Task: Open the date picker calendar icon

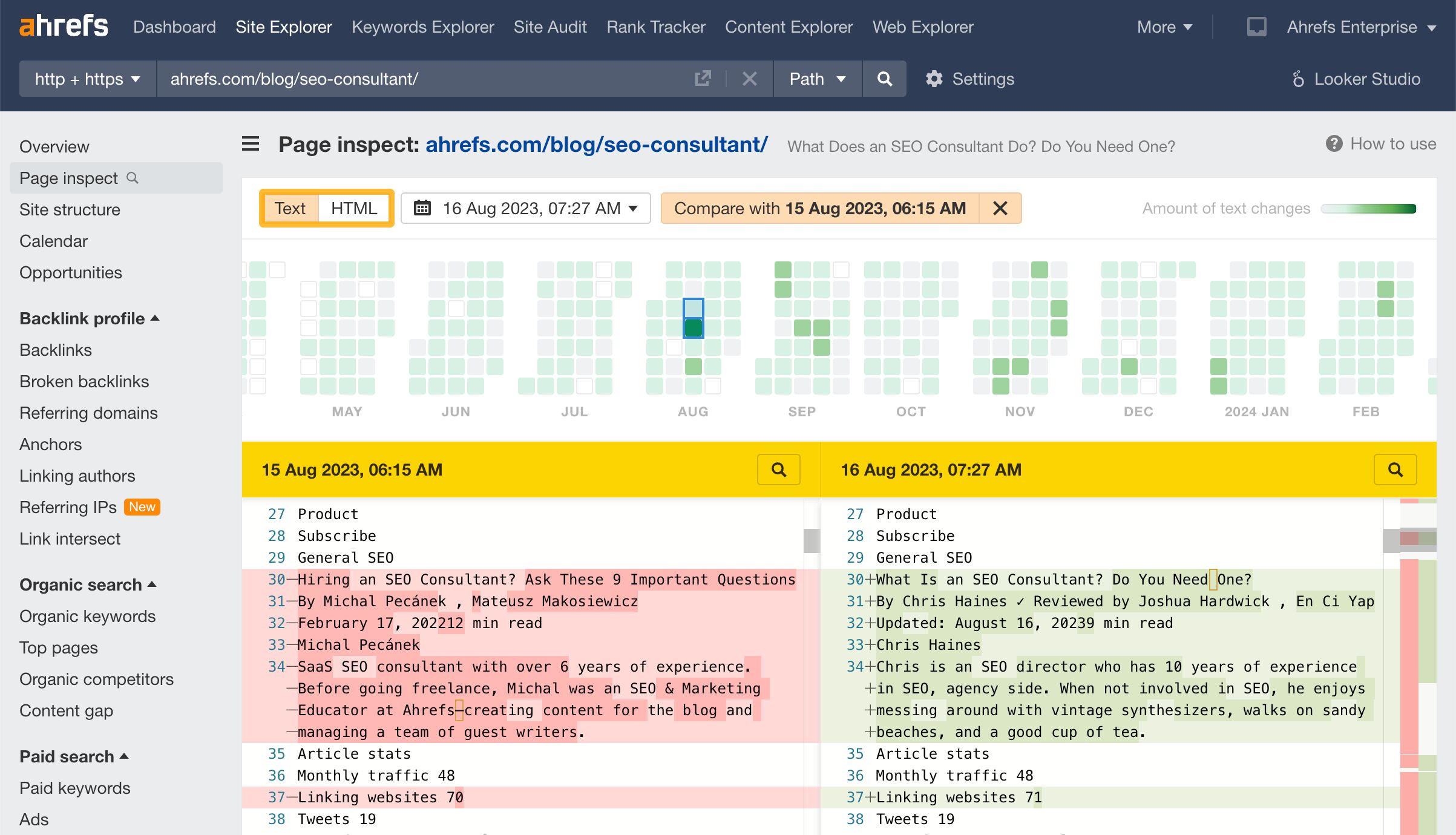Action: 424,208
